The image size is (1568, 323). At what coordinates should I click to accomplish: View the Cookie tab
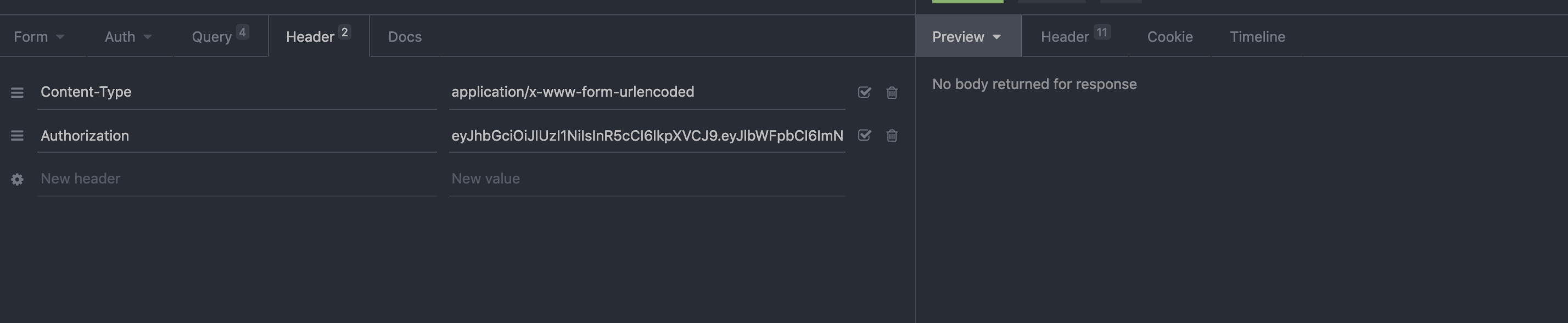pos(1169,36)
